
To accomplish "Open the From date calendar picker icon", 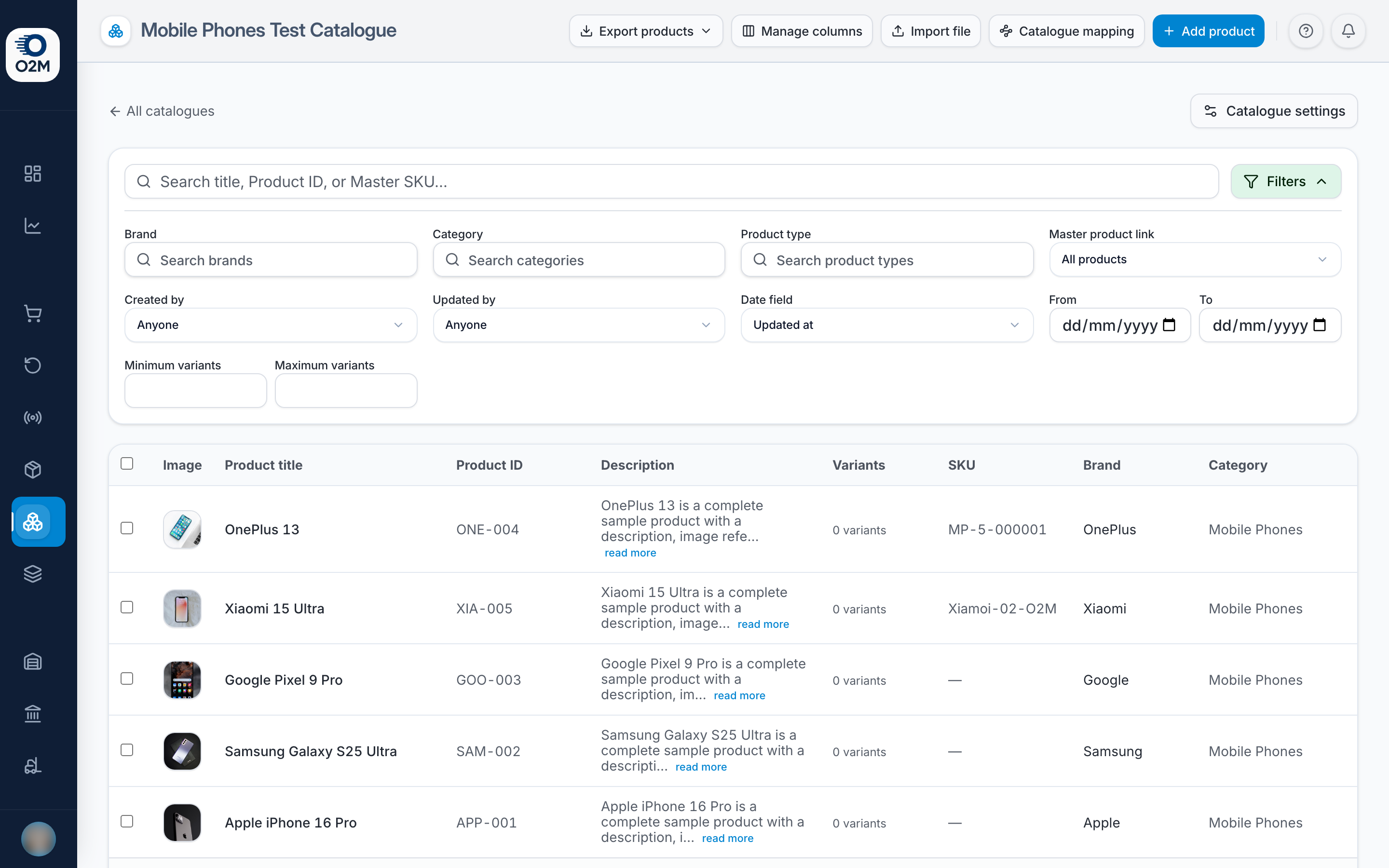I will (1169, 325).
